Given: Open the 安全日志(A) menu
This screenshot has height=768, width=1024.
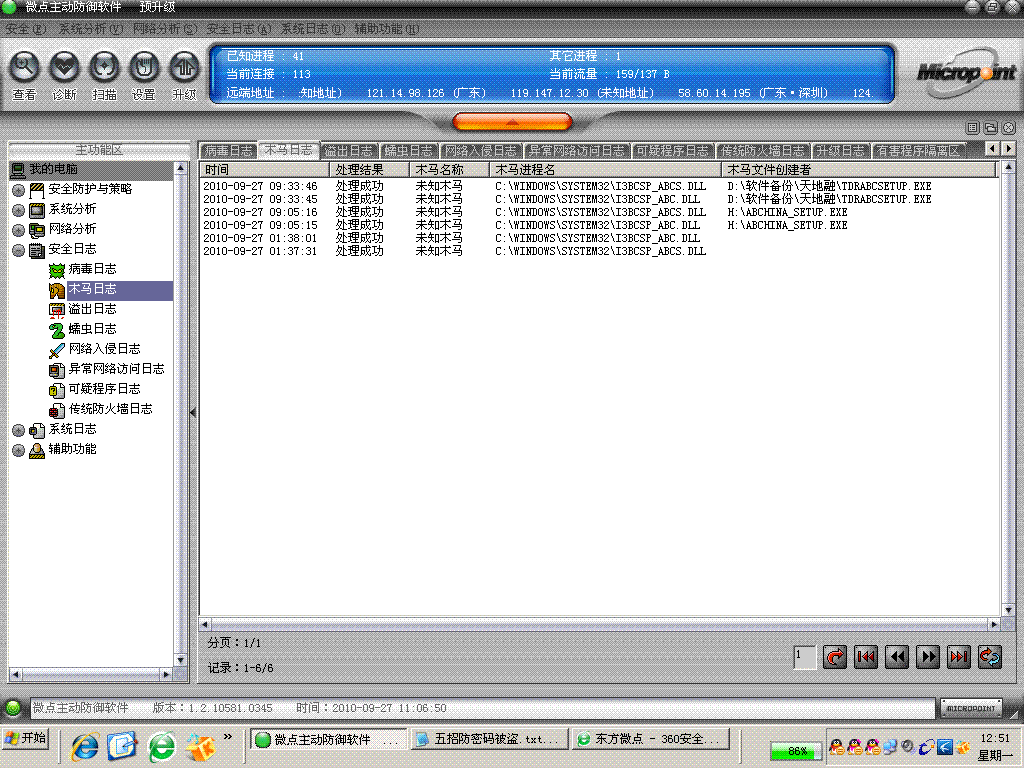Looking at the screenshot, I should click(x=238, y=29).
